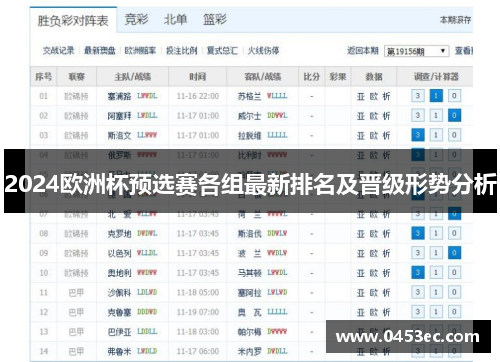Open the 欧 data link in the 克罗地 row
The width and height of the screenshot is (500, 362).
point(374,234)
